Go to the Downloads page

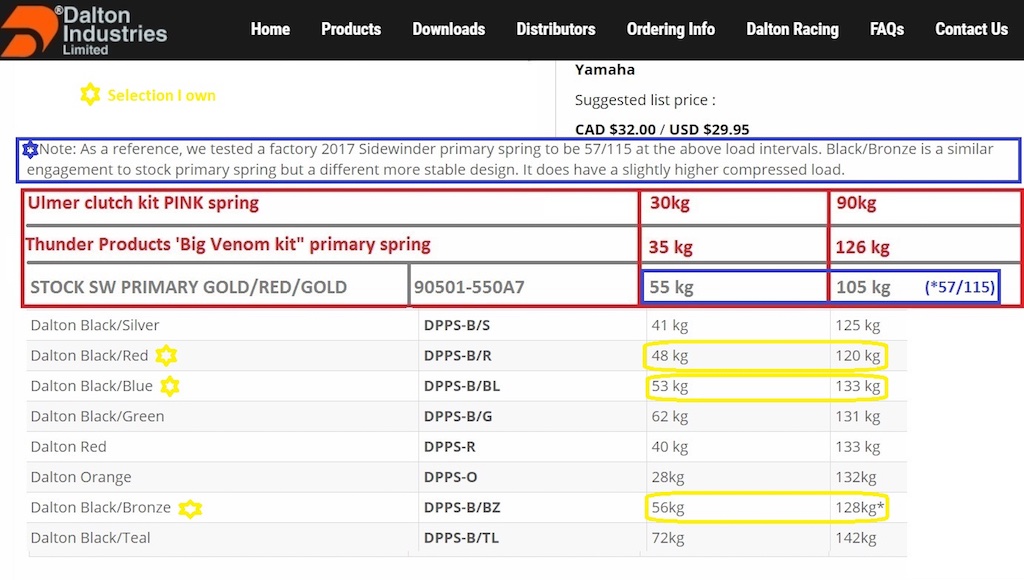coord(449,29)
